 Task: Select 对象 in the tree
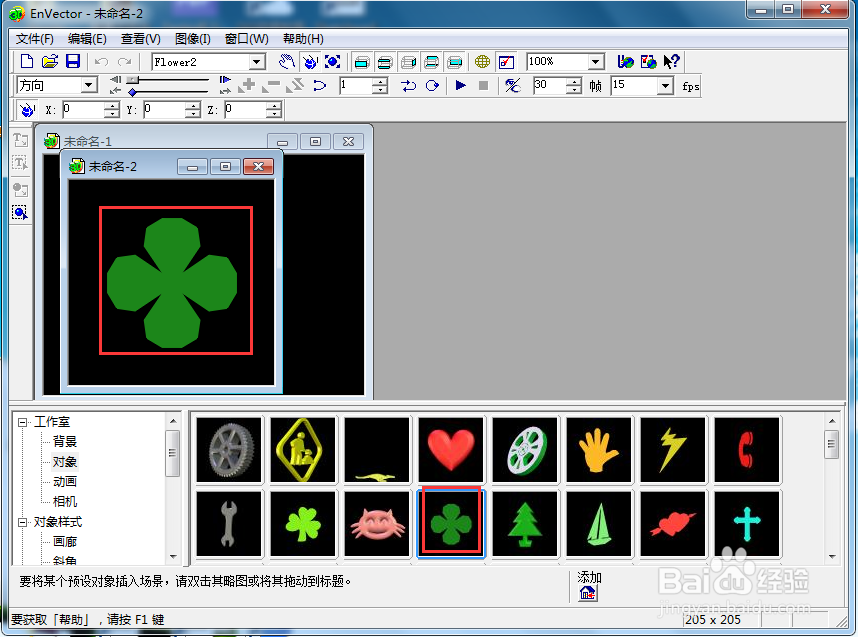[x=65, y=462]
